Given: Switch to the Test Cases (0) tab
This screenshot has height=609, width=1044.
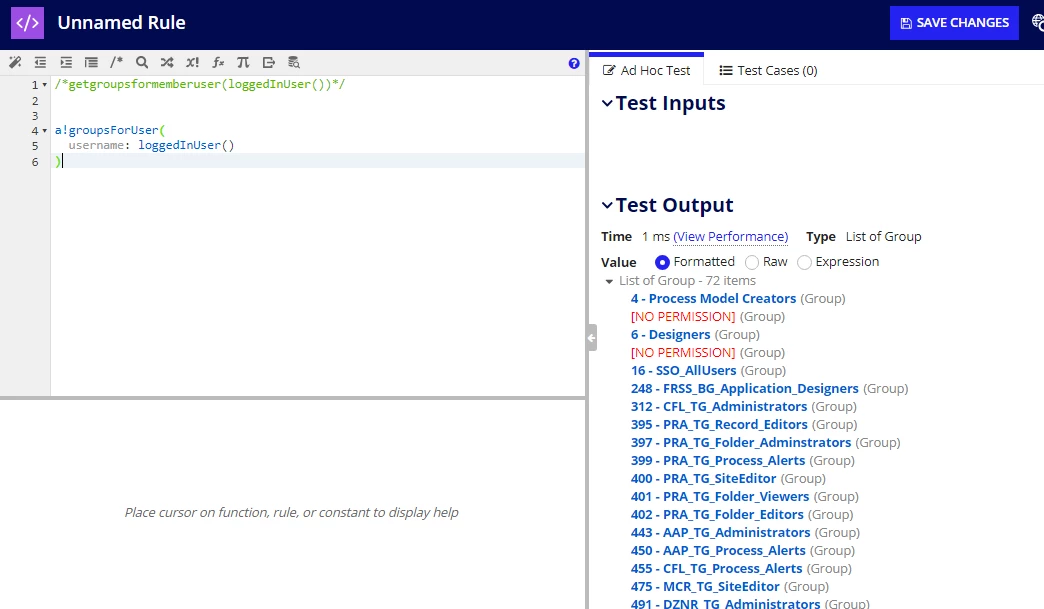Looking at the screenshot, I should click(768, 70).
